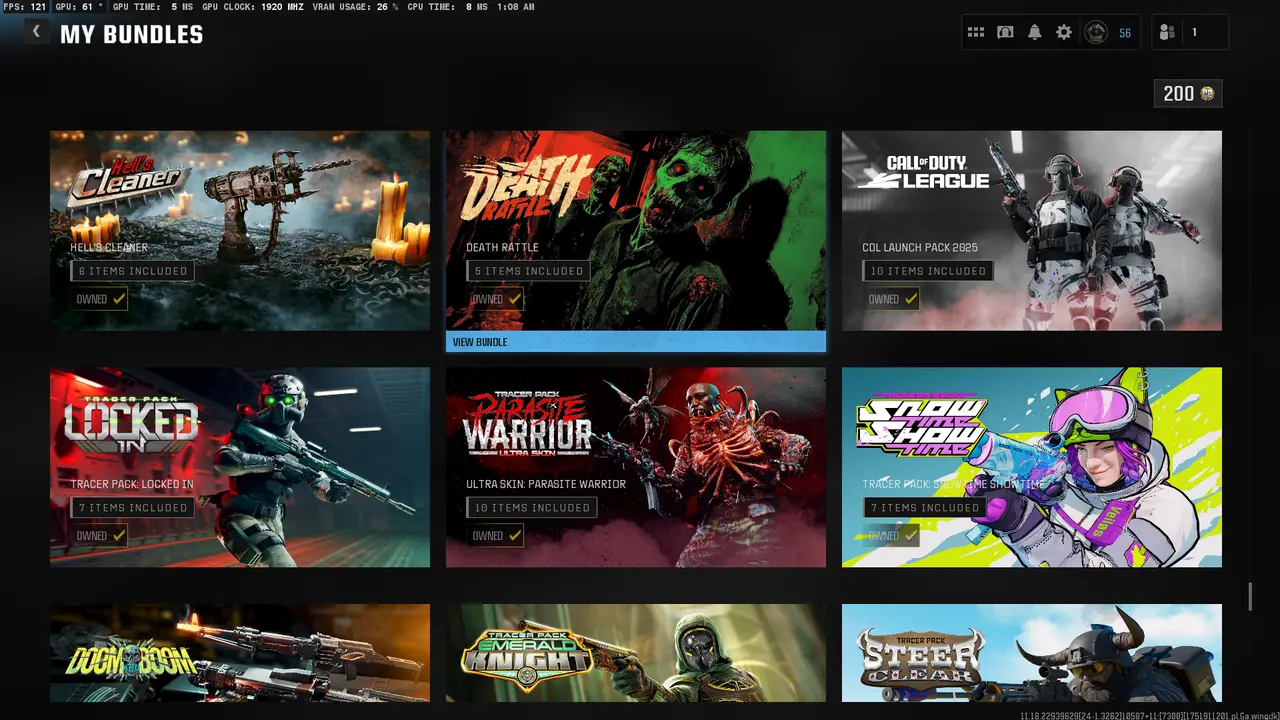
Task: Open the social party icon
Action: point(1167,33)
